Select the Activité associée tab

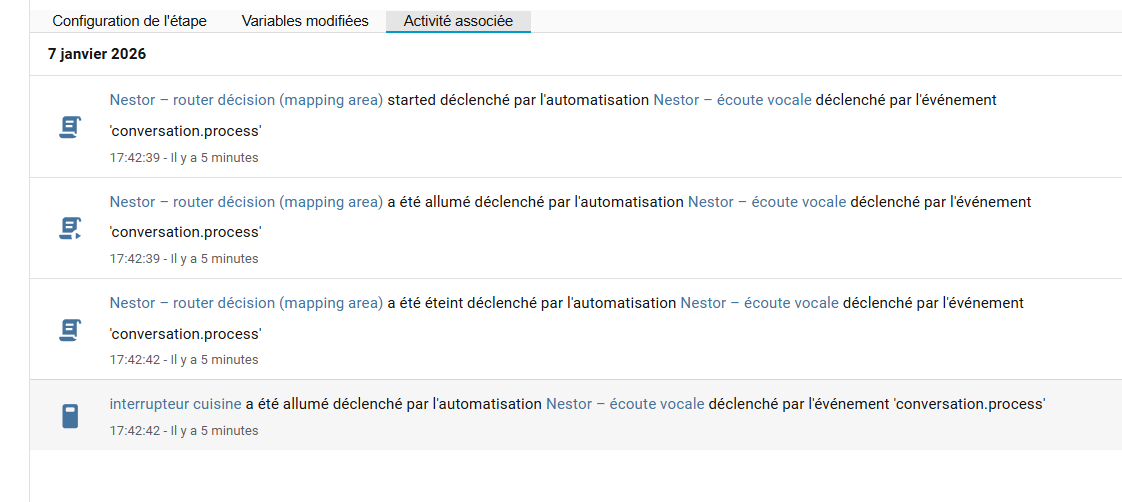[458, 21]
